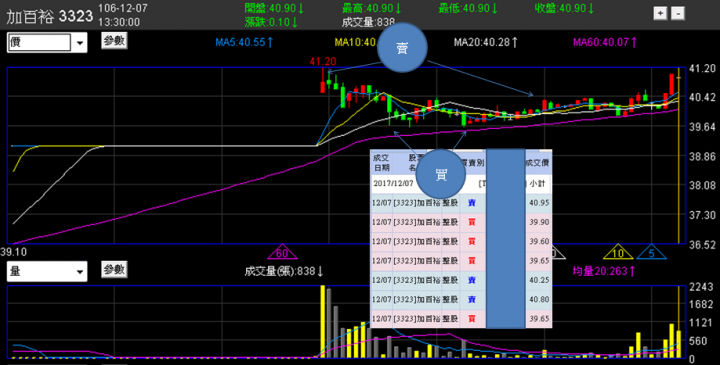Viewport: 720px width, 365px height.
Task: Click the 小計 cell in trade table
Action: pyautogui.click(x=537, y=183)
